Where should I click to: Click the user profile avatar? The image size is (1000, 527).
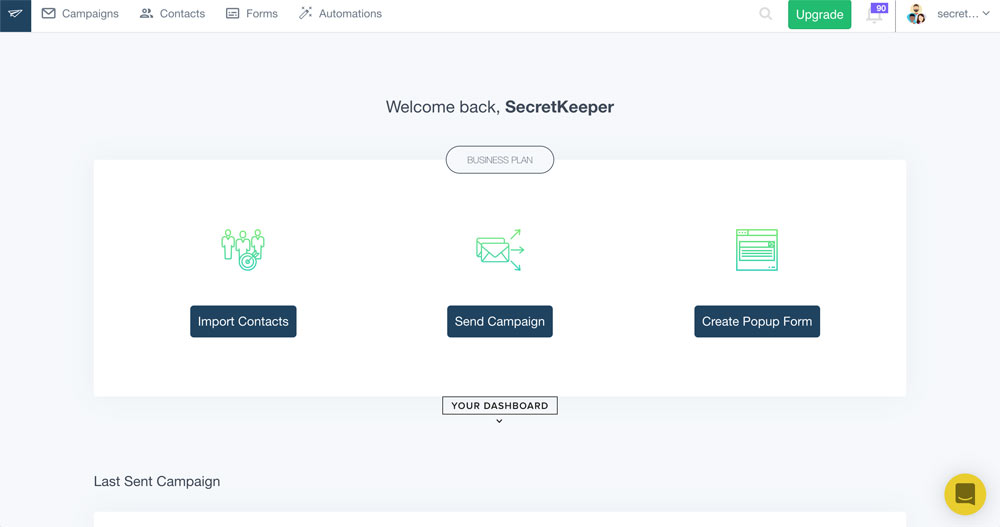916,14
